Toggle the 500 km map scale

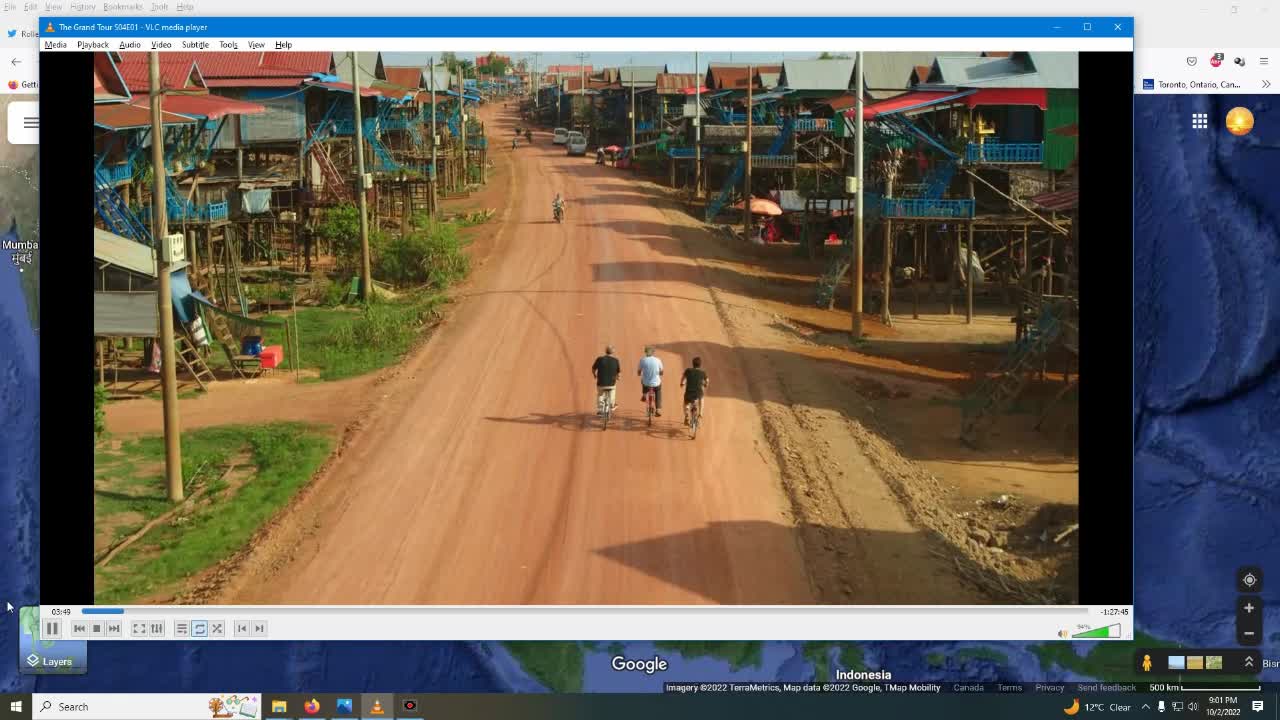(x=1204, y=688)
